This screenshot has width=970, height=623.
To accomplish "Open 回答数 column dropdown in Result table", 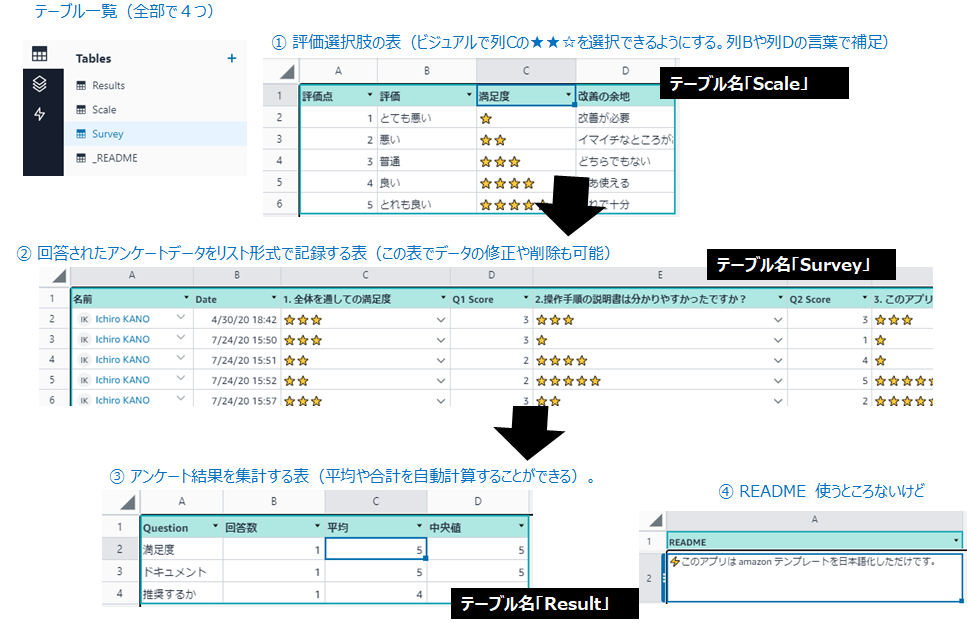I will pos(317,526).
